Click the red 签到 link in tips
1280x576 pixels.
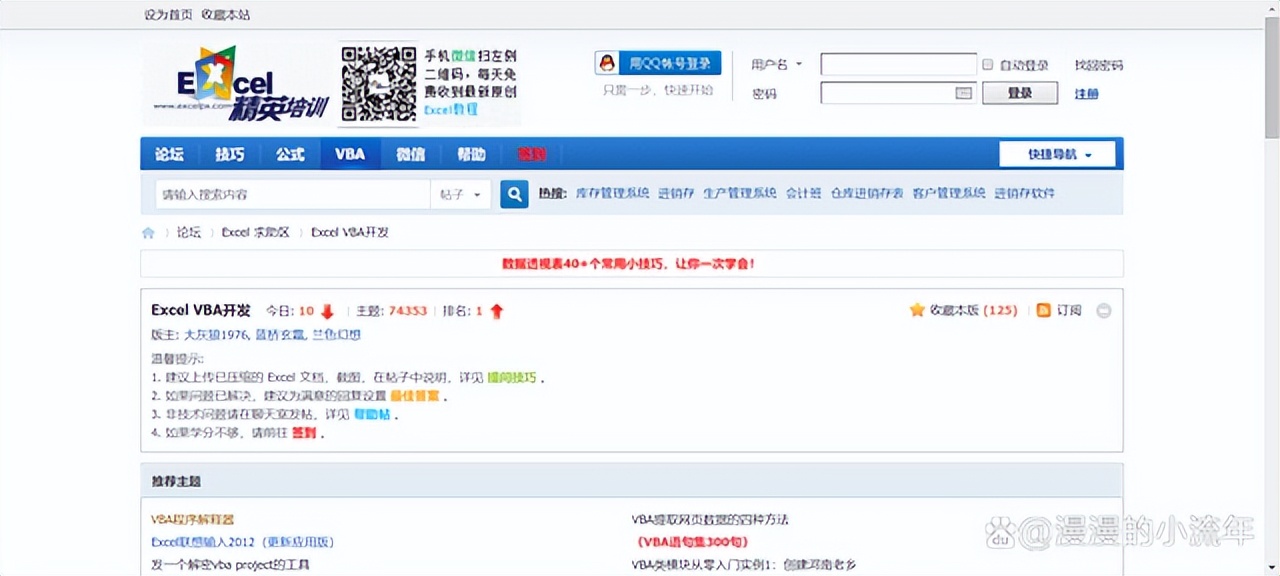pos(304,433)
